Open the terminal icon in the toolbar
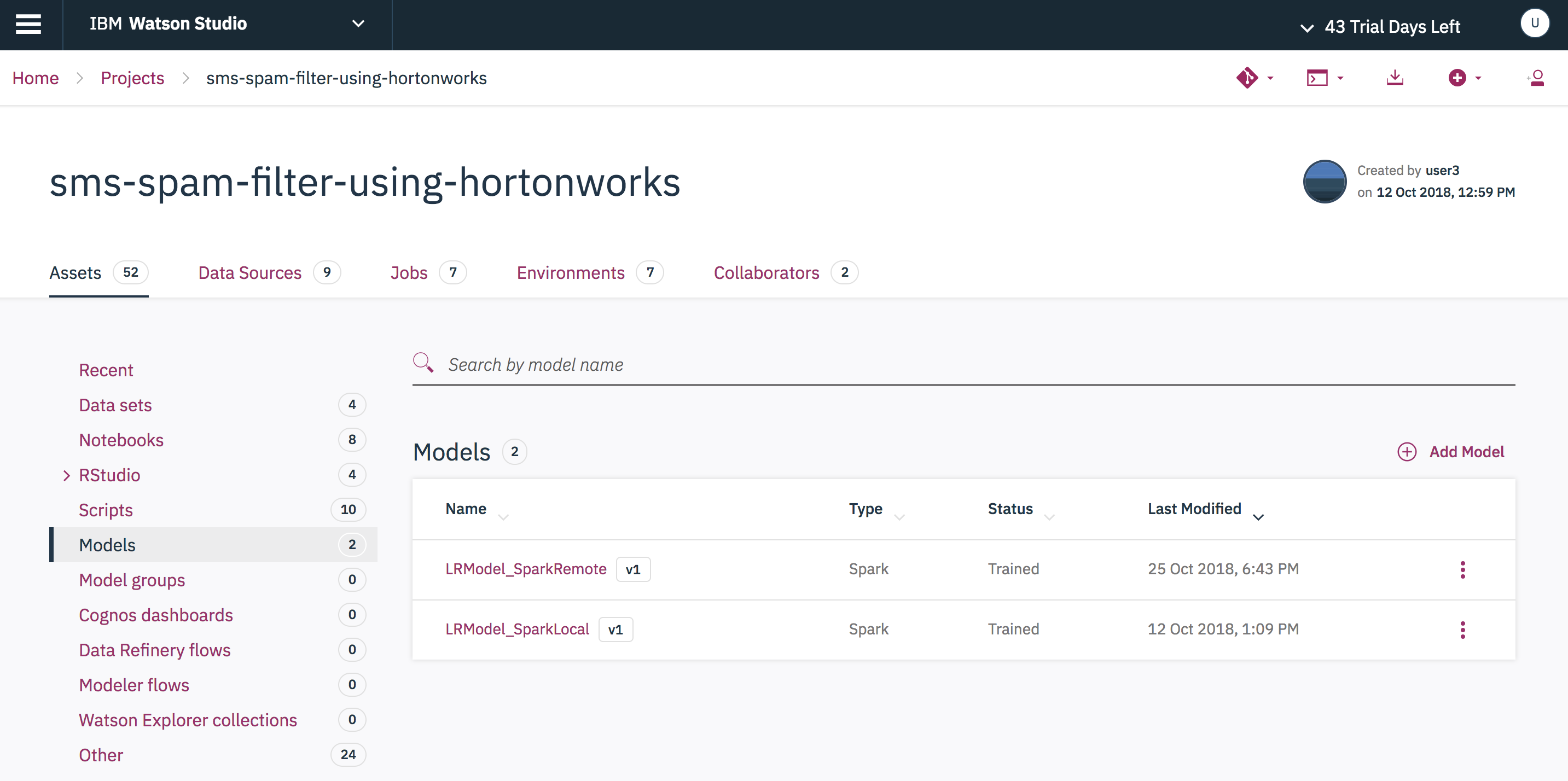 (x=1317, y=78)
